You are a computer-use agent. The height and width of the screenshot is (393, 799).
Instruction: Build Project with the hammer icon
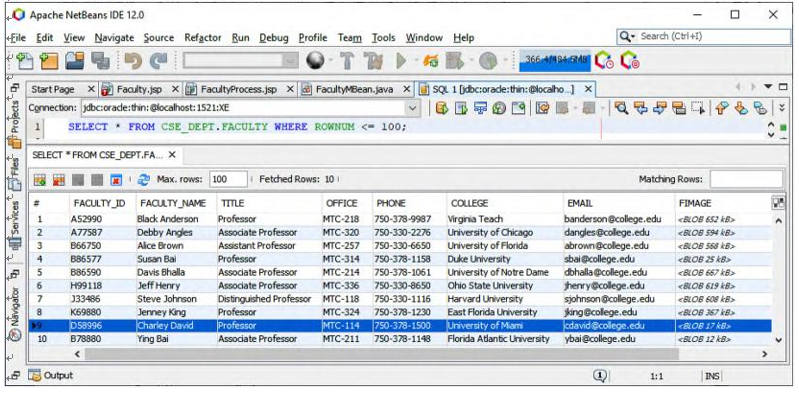pyautogui.click(x=347, y=61)
